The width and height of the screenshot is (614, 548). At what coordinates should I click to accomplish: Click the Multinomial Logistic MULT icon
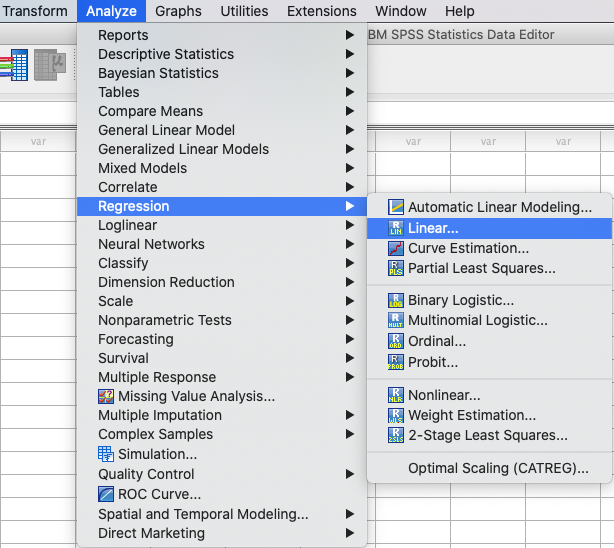395,320
